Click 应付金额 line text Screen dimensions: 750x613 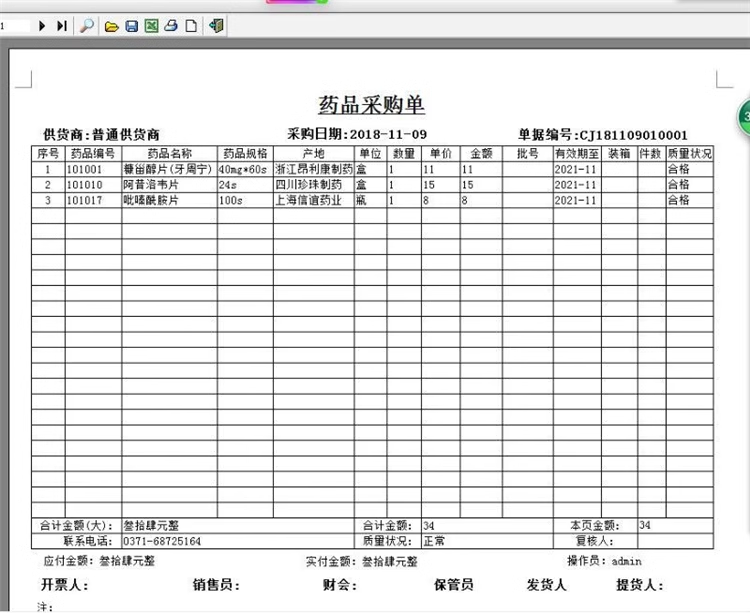coord(99,561)
